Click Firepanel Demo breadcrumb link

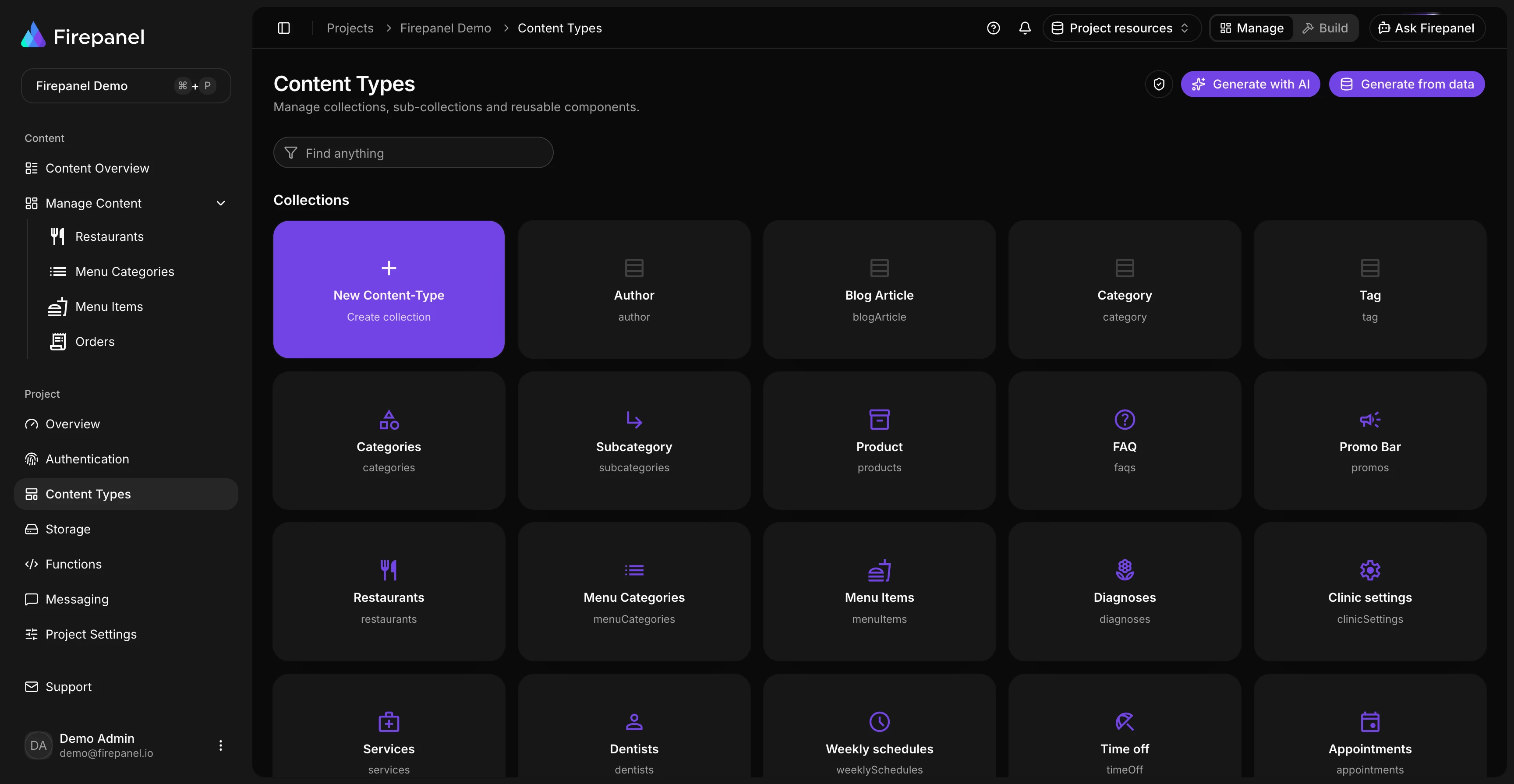pyautogui.click(x=446, y=28)
